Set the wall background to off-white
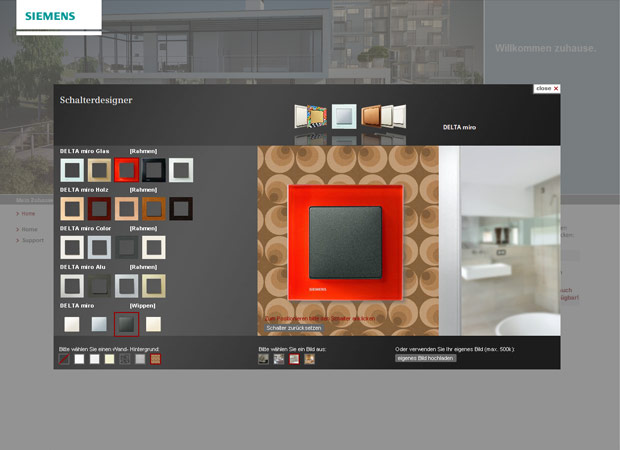This screenshot has height=450, width=620. tap(95, 359)
